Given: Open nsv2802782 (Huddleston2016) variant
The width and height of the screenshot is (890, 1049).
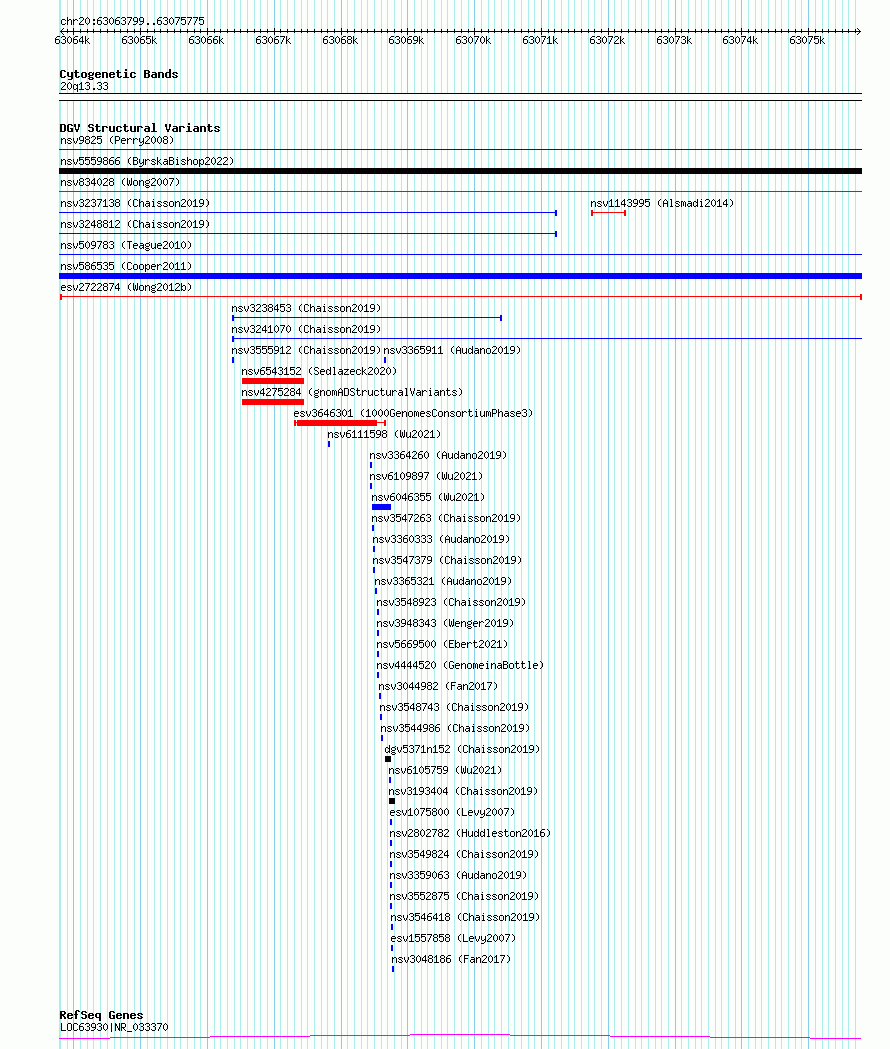Looking at the screenshot, I should click(x=470, y=834).
